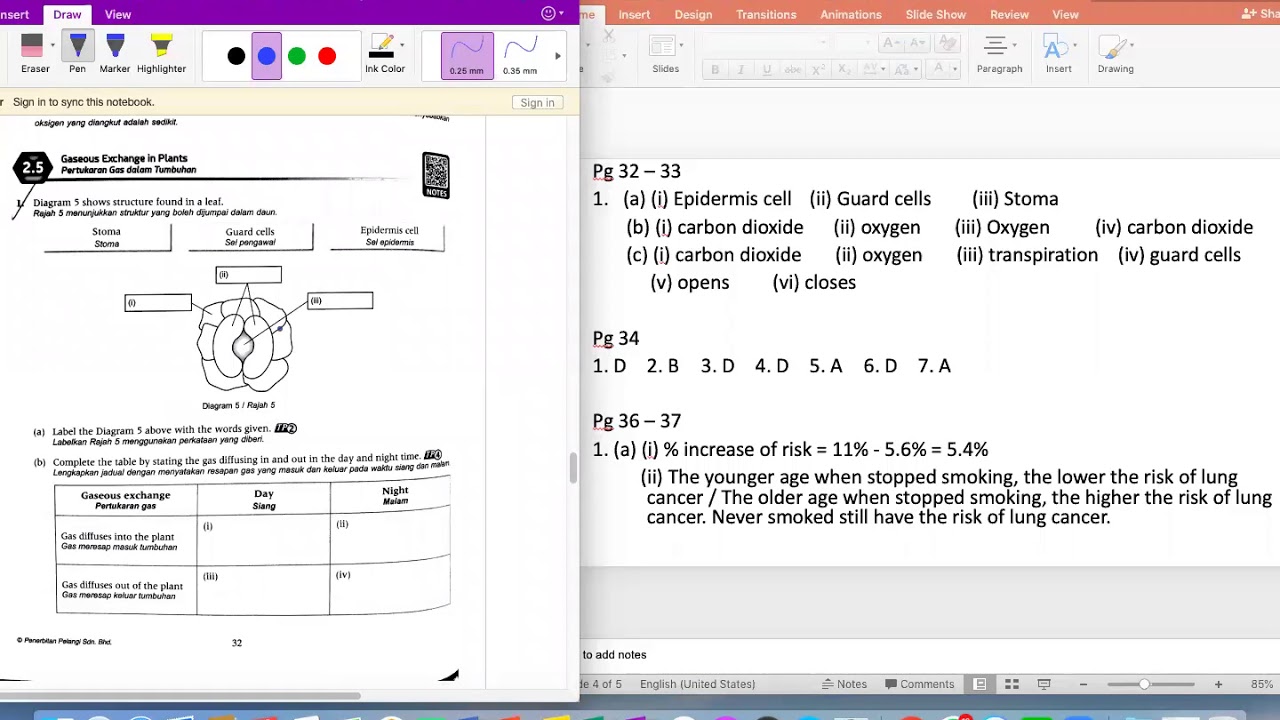Open the Eraser options dropdown arrow
Image resolution: width=1280 pixels, height=720 pixels.
point(52,45)
